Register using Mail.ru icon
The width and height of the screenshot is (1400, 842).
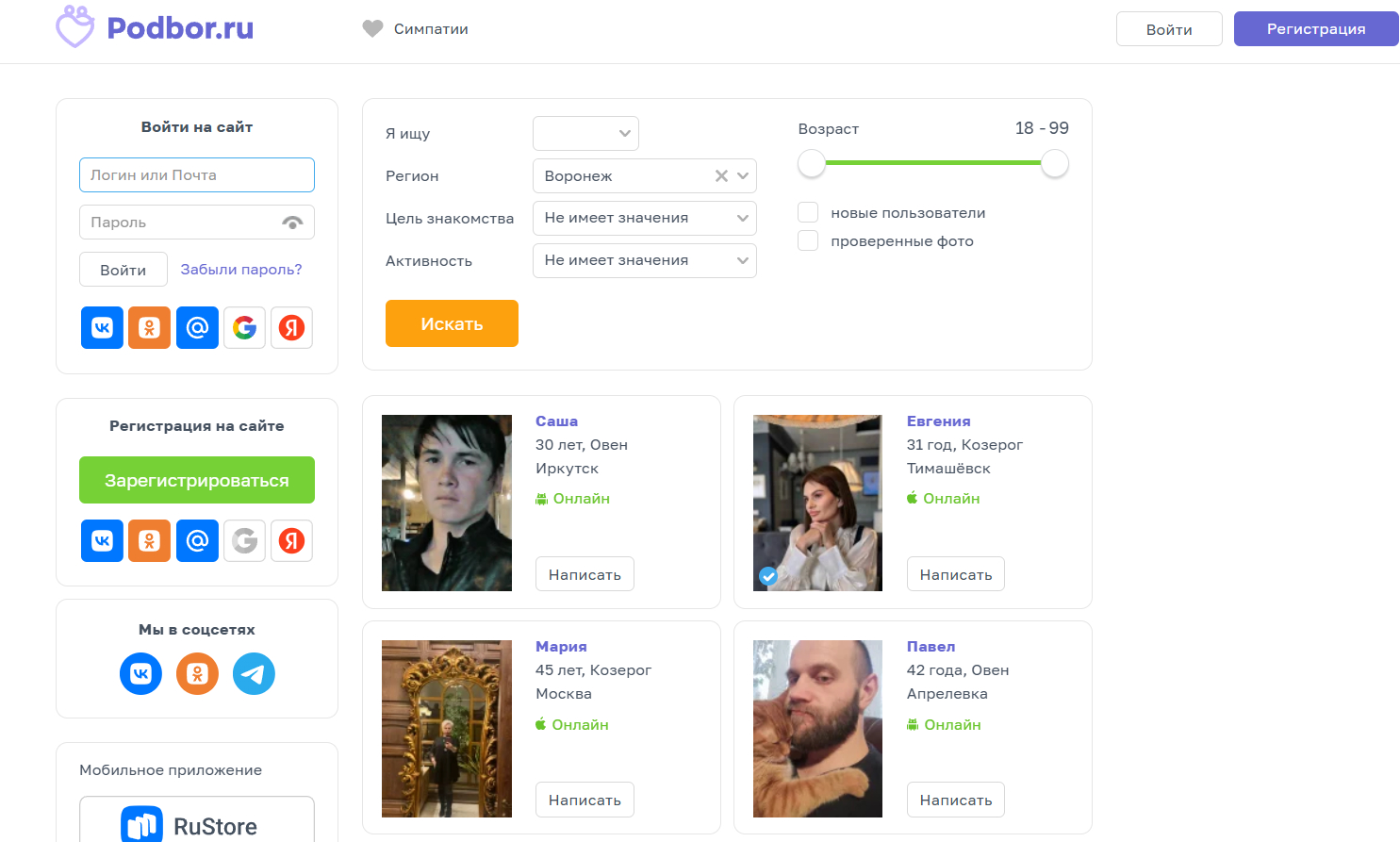point(197,541)
